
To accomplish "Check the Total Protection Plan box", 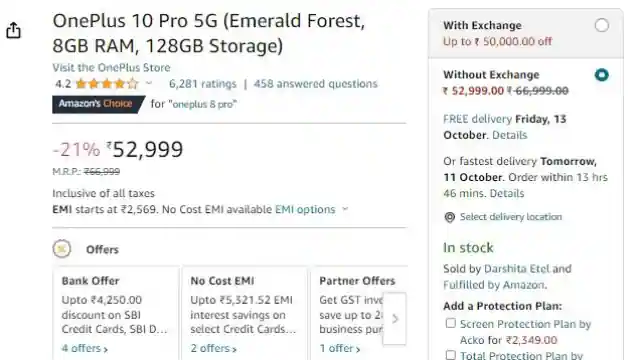I will click(450, 355).
